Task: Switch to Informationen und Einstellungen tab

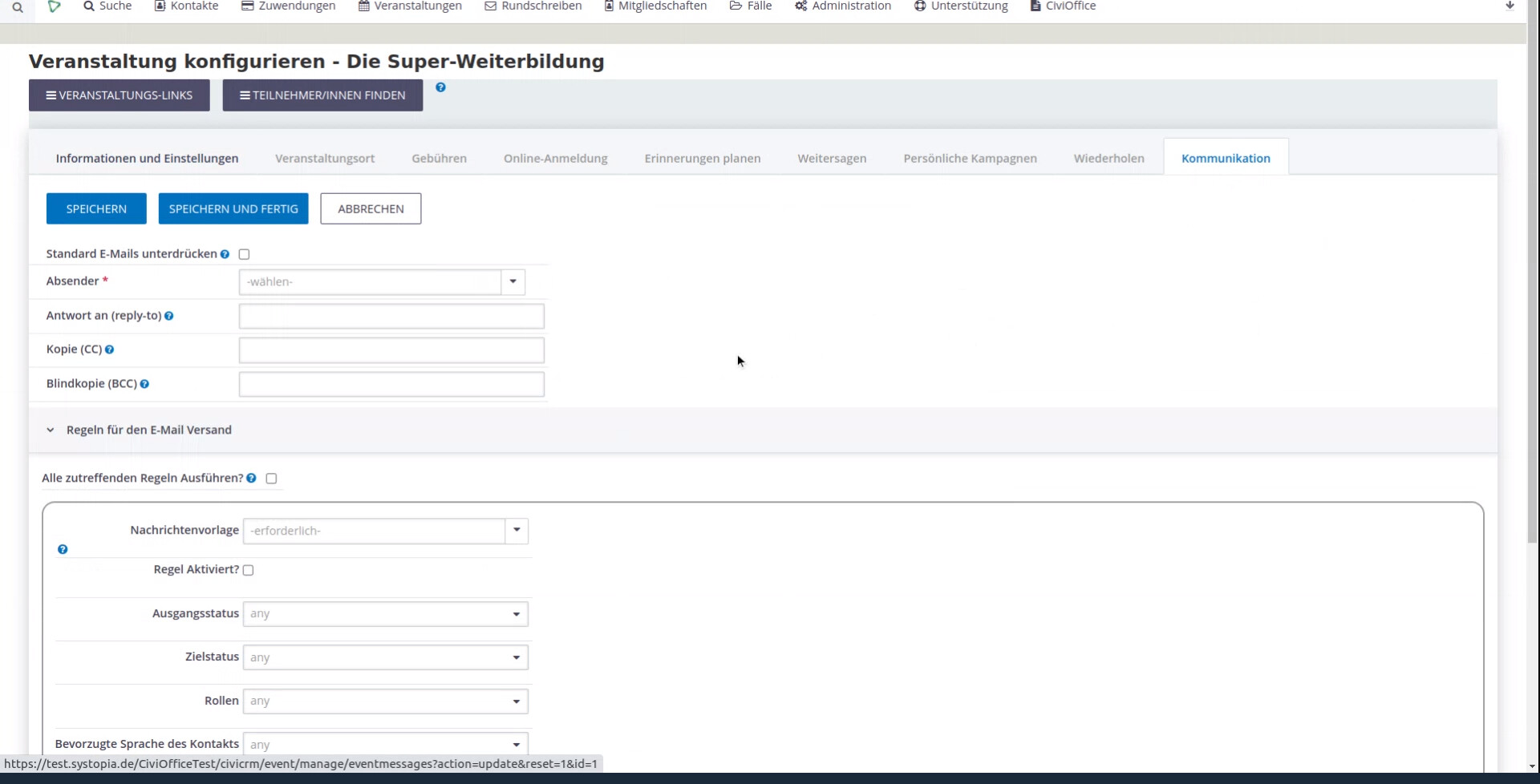Action: tap(147, 158)
